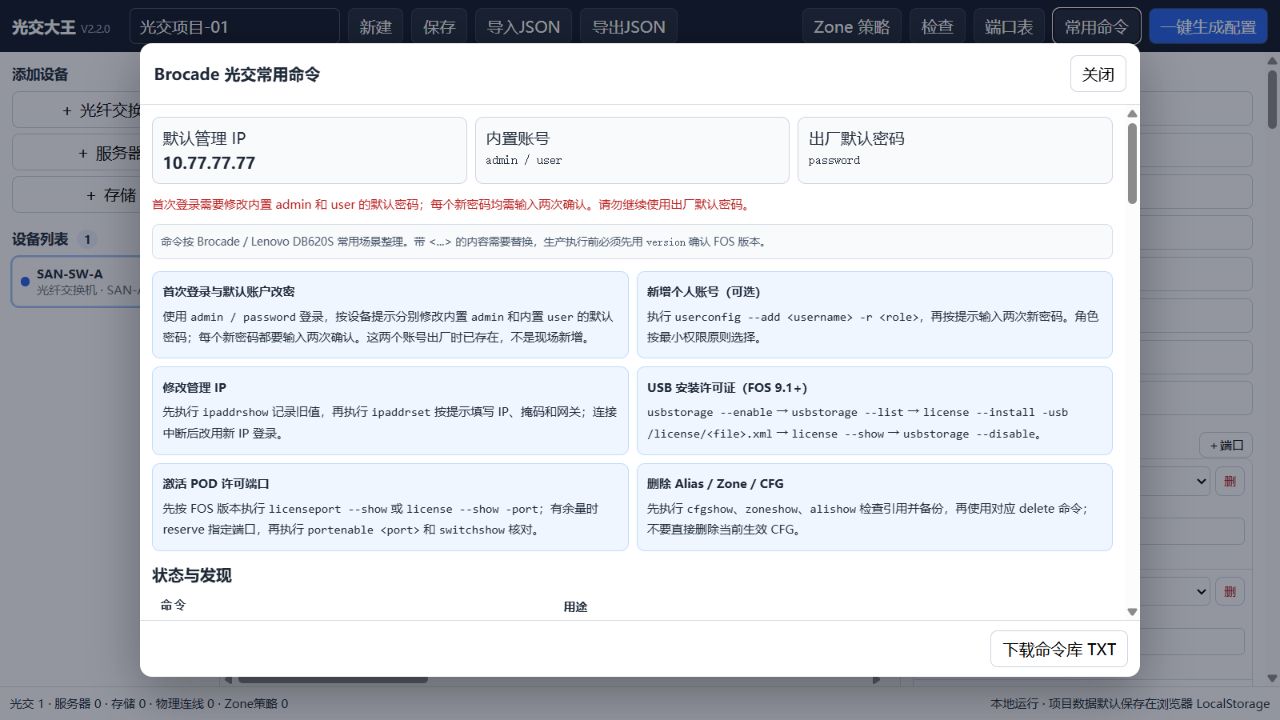Open the 端口表 view
This screenshot has height=720, width=1280.
pyautogui.click(x=1009, y=27)
